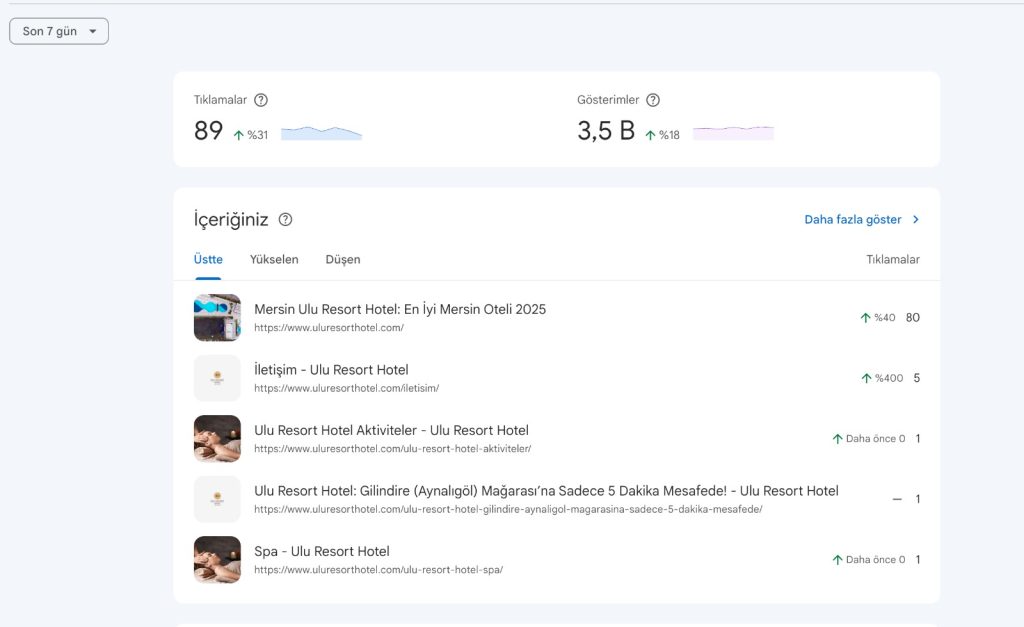Viewport: 1024px width, 627px height.
Task: Select the Üstte tab
Action: pos(207,259)
